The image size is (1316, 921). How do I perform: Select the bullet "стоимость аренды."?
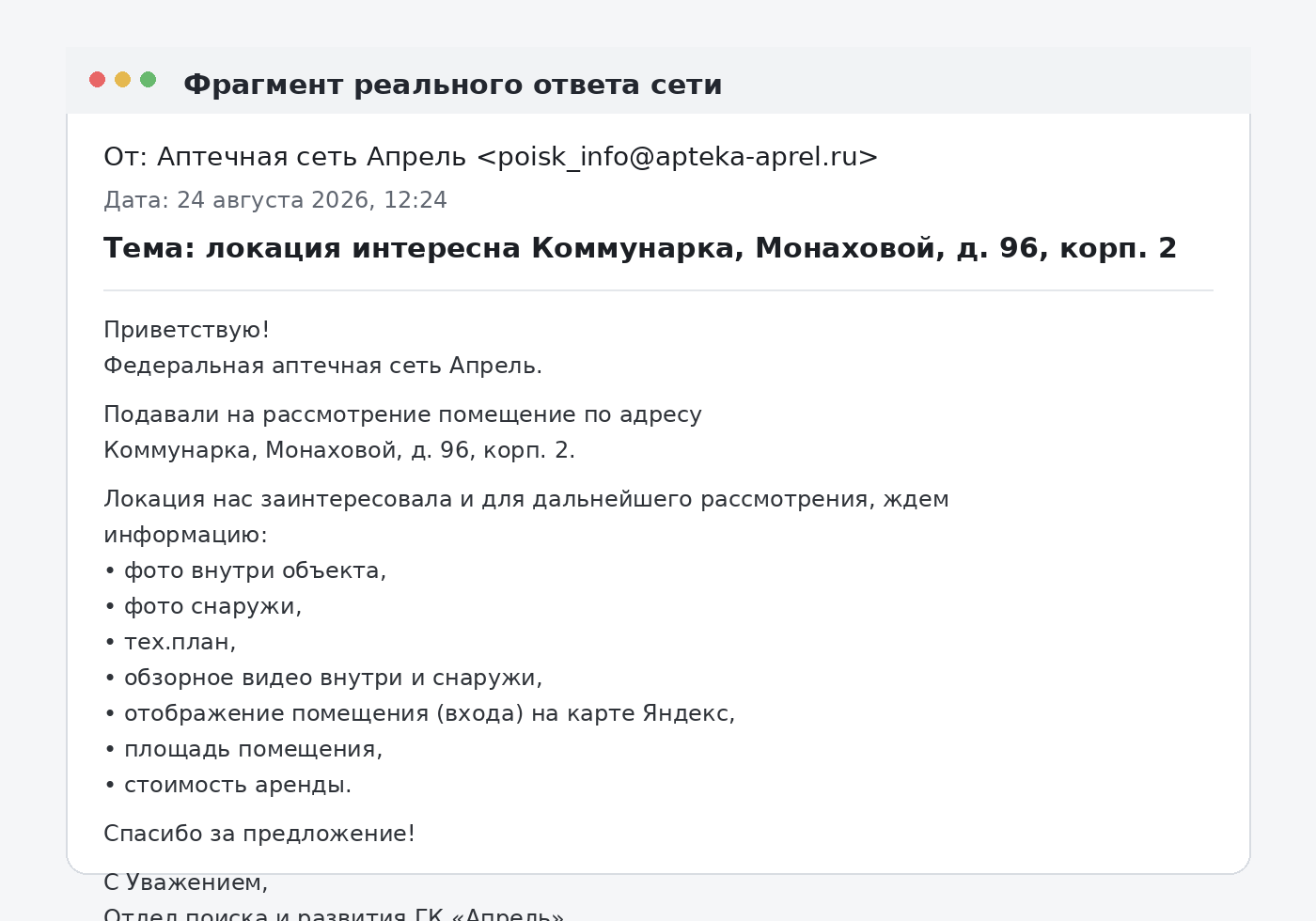click(x=227, y=785)
